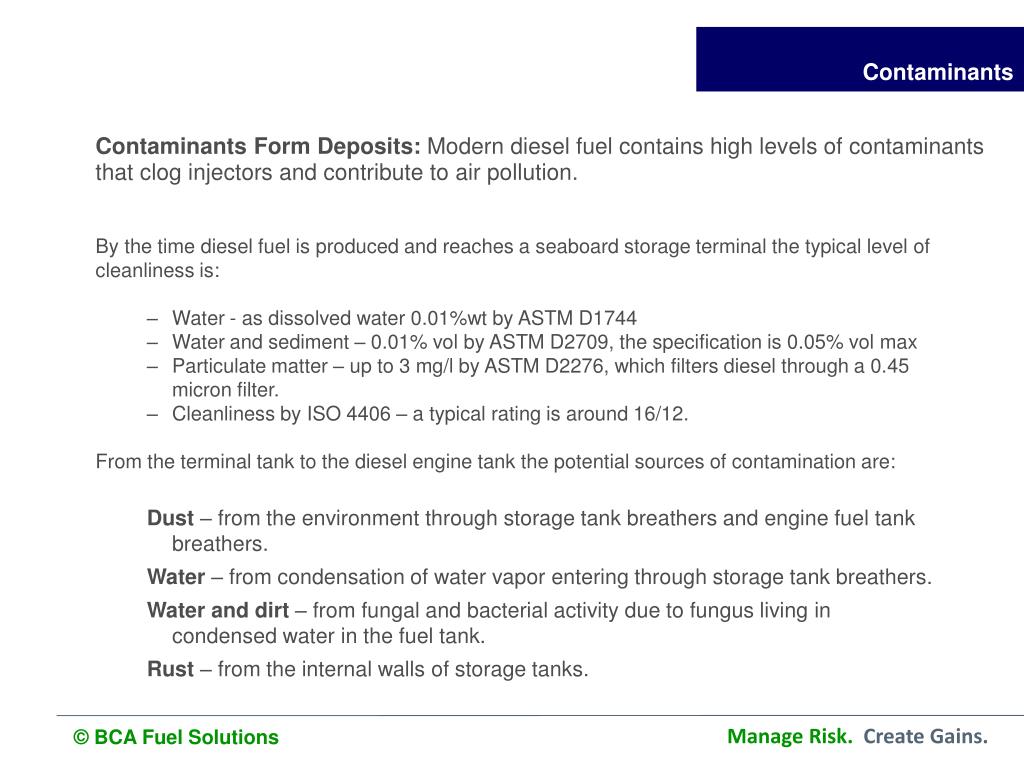Click the 'Create Gains.' slogan text
The image size is (1024, 768).
[925, 737]
